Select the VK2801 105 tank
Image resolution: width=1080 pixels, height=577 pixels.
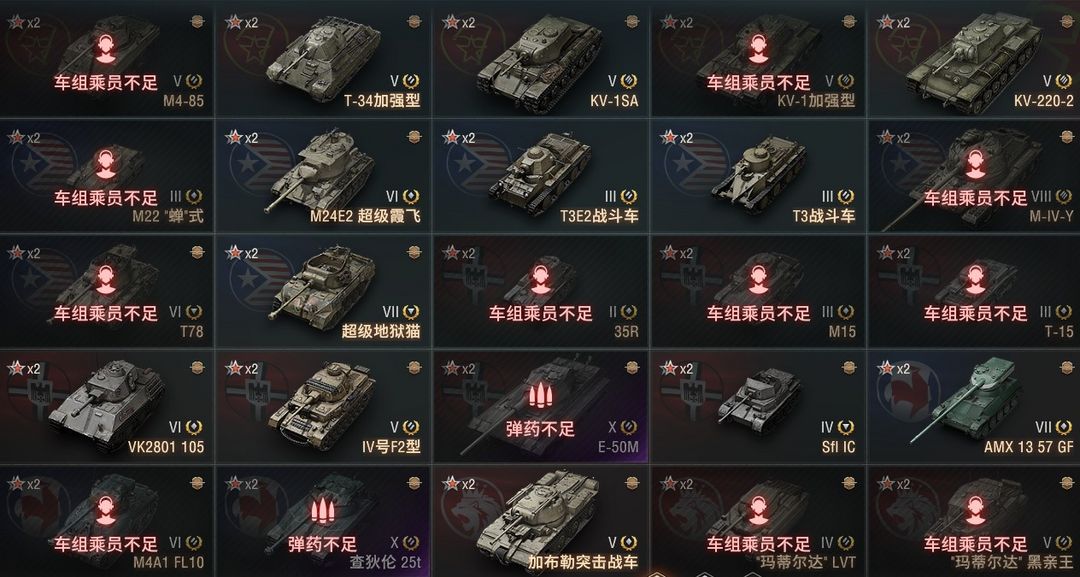pyautogui.click(x=106, y=406)
